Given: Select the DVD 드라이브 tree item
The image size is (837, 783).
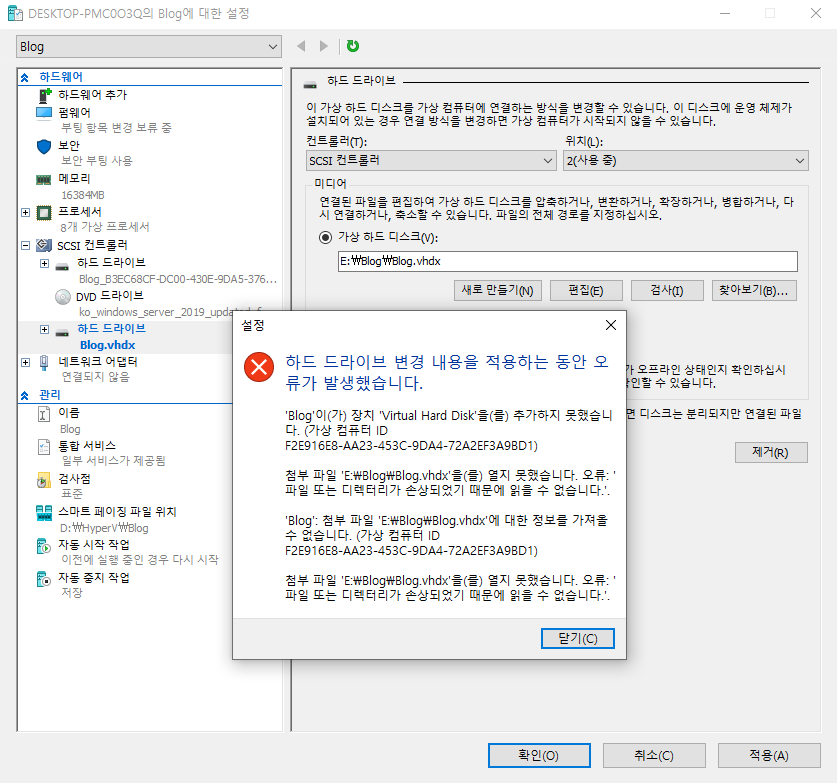Looking at the screenshot, I should pos(109,296).
